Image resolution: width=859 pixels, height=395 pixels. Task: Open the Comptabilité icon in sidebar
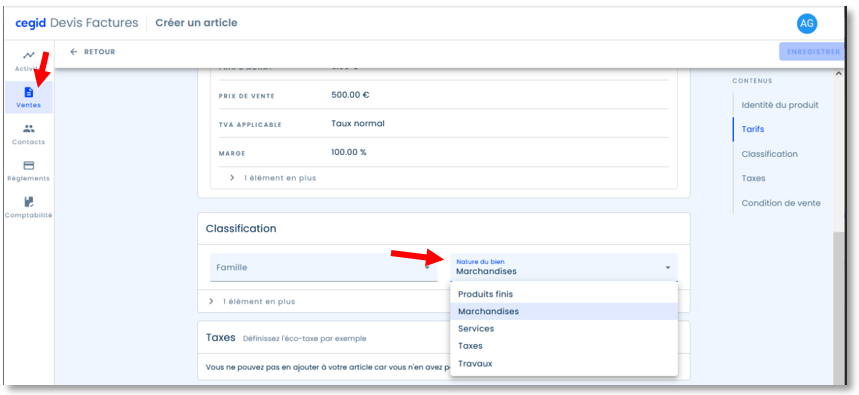click(28, 202)
